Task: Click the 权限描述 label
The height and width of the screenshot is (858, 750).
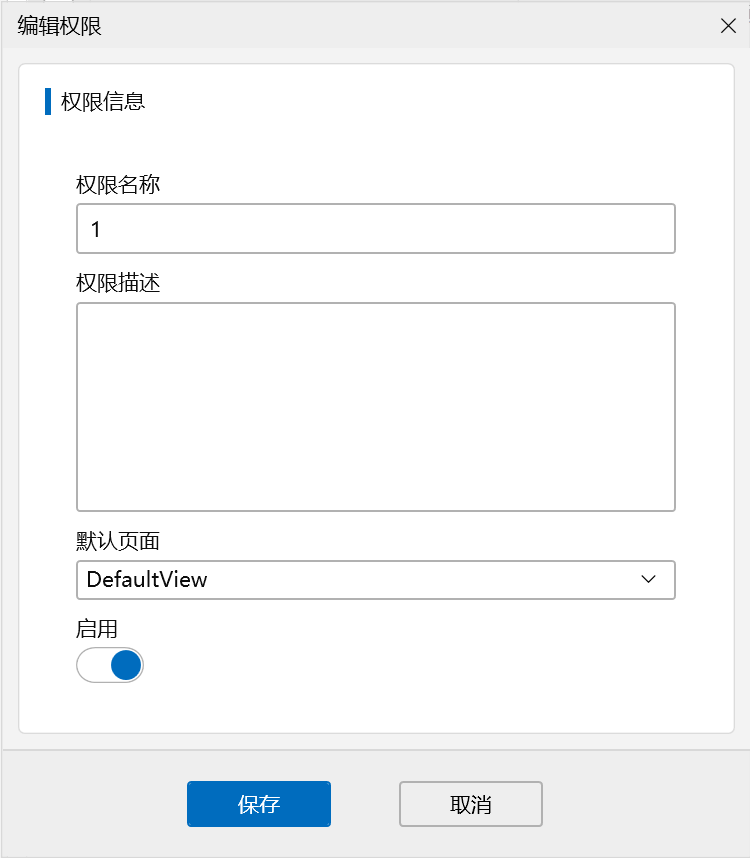Action: 117,283
